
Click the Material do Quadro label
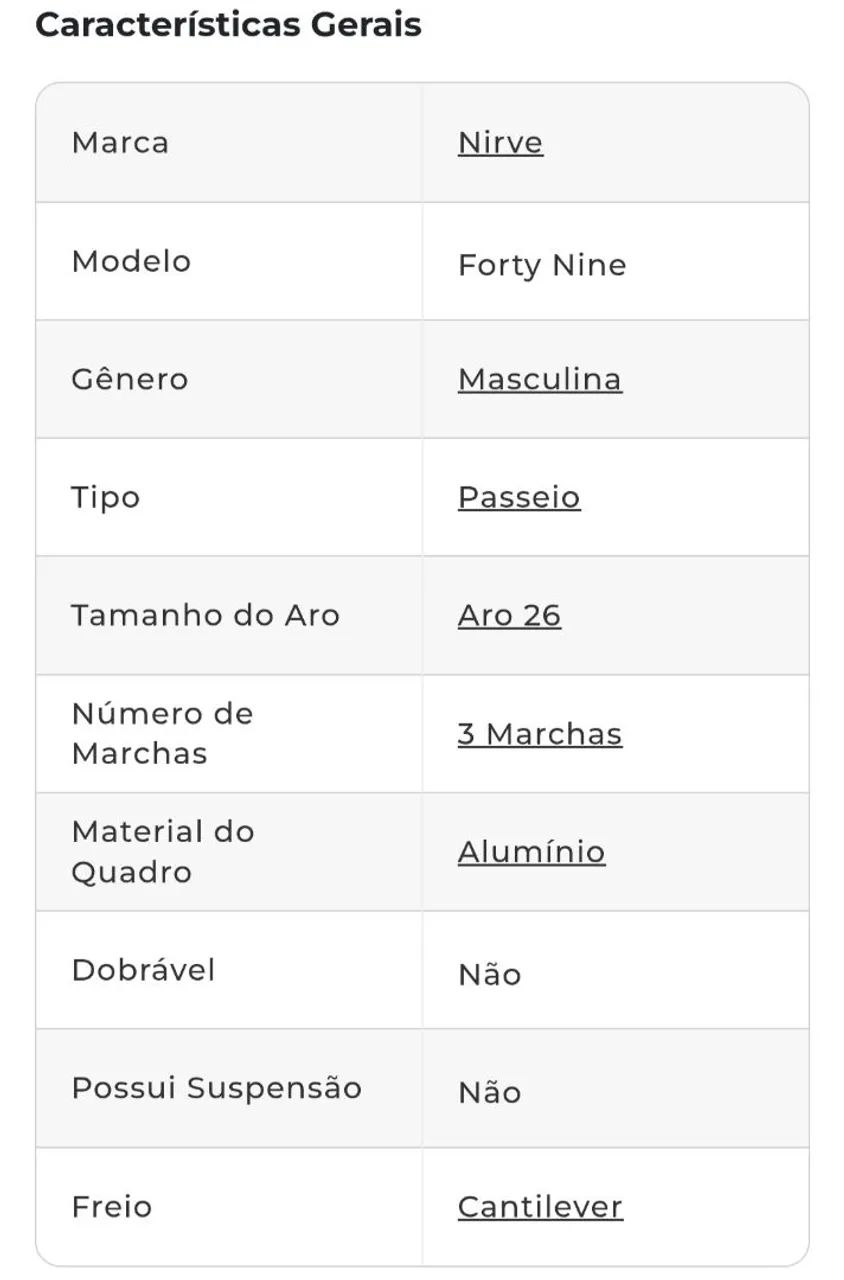coord(162,852)
